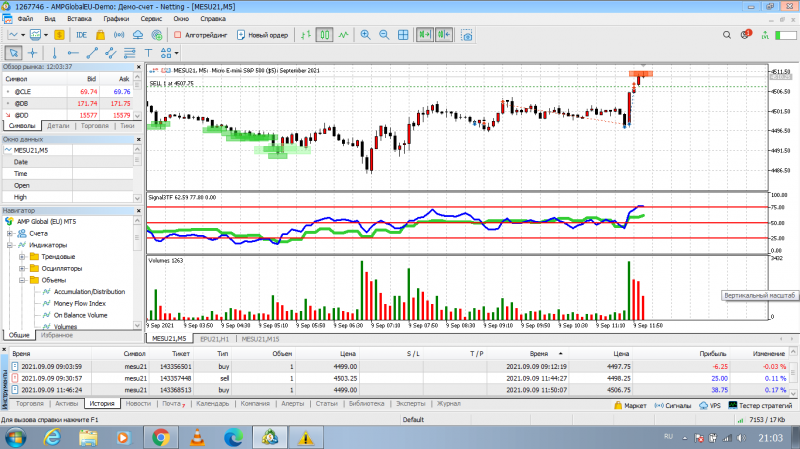This screenshot has height=449, width=800.
Task: Click the Новый ордер button
Action: (263, 35)
